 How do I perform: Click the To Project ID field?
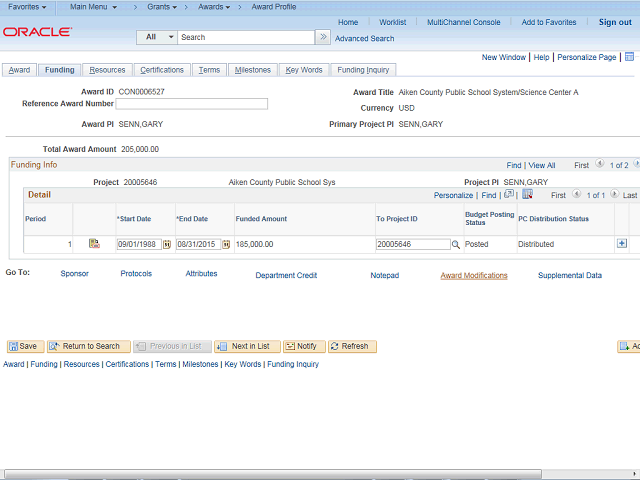tap(413, 244)
